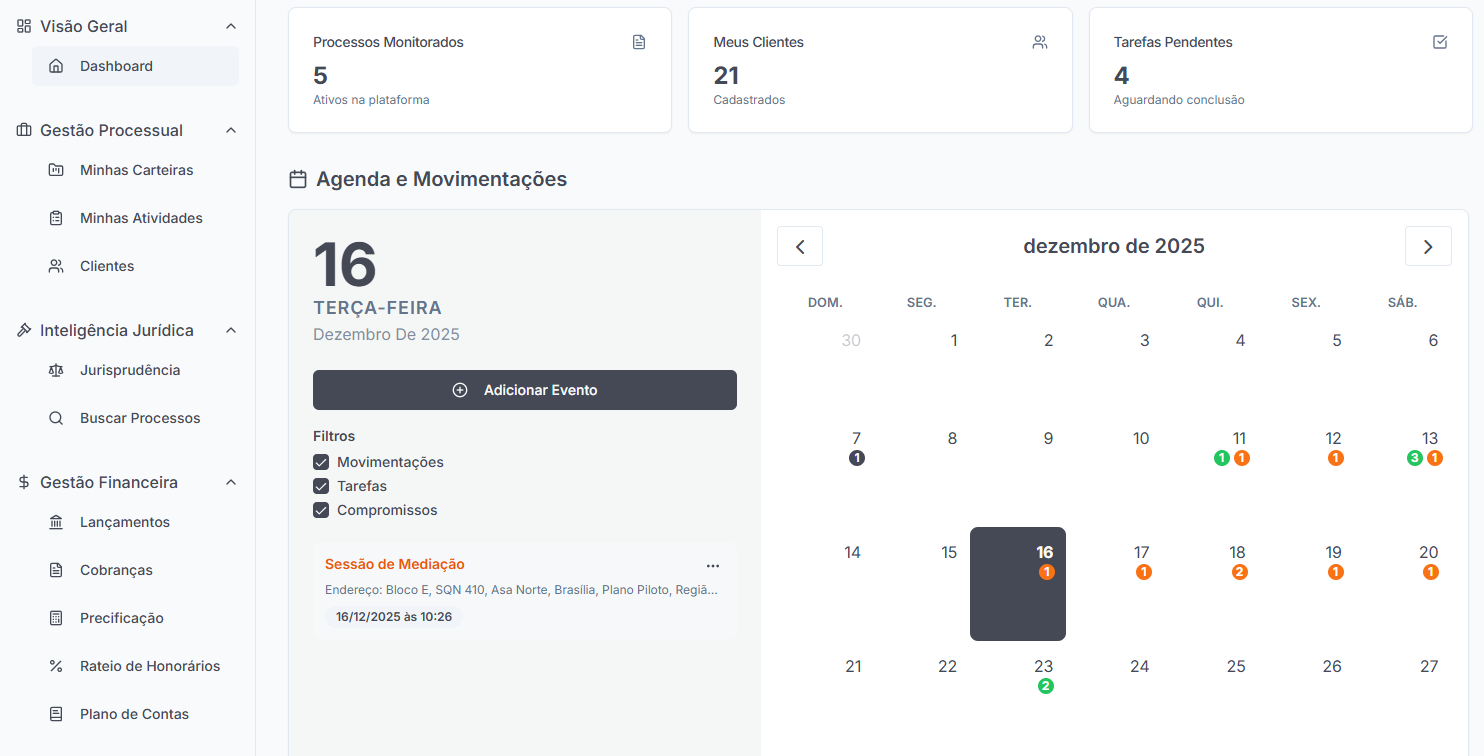Go to previous month with left arrow
The height and width of the screenshot is (756, 1484).
click(x=799, y=245)
